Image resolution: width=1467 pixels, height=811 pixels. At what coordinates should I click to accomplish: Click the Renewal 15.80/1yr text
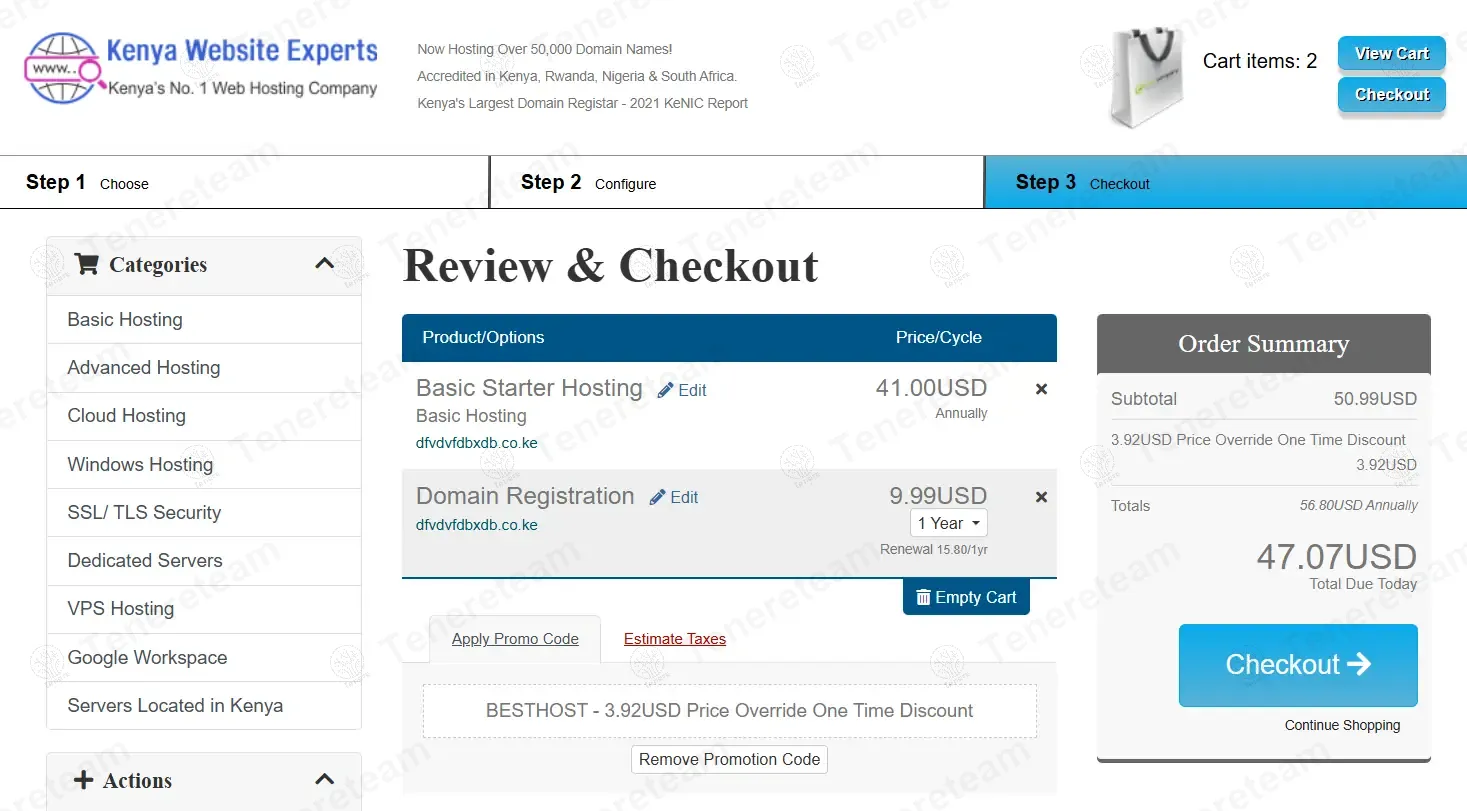pyautogui.click(x=934, y=549)
